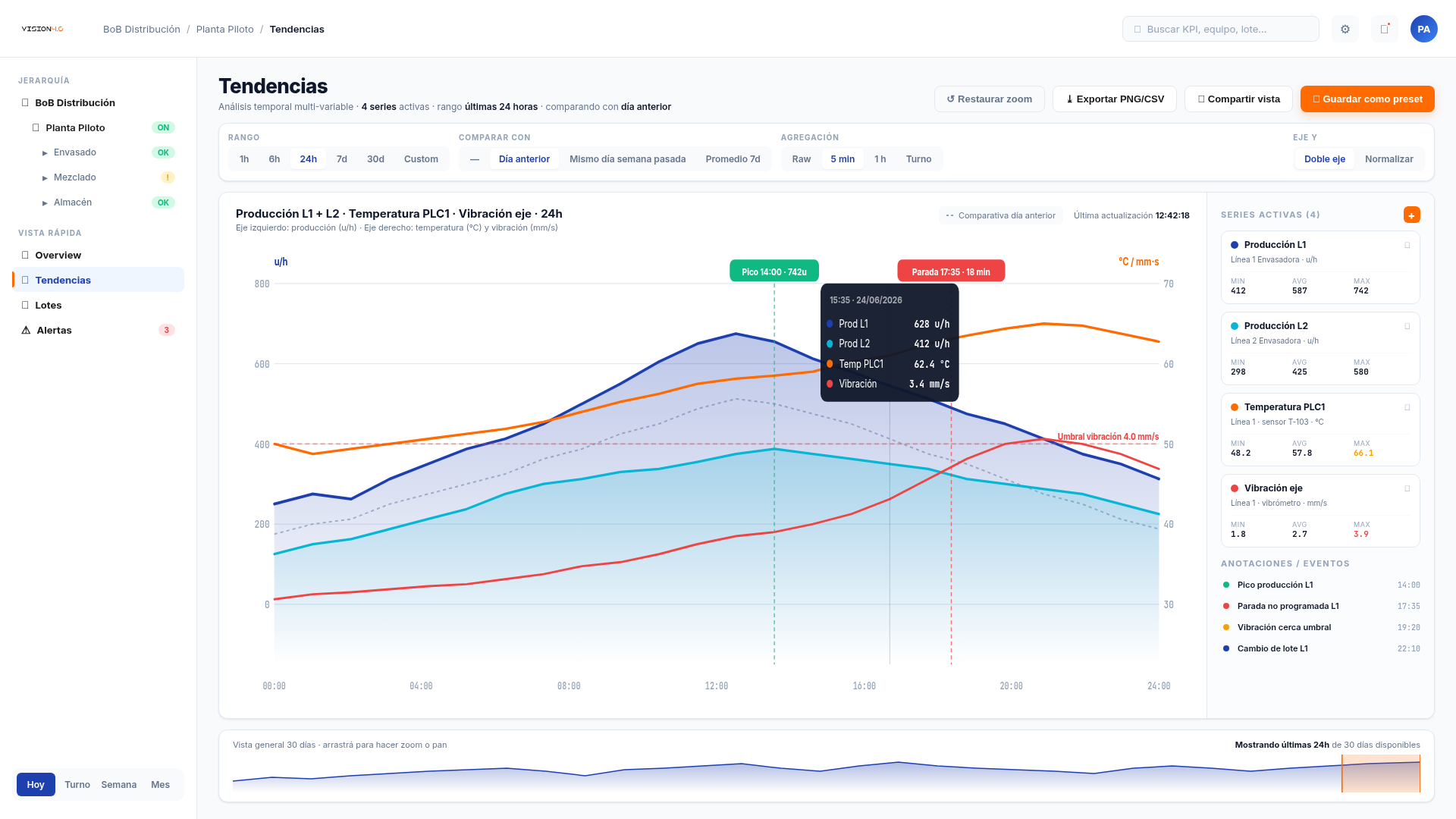The height and width of the screenshot is (819, 1456).
Task: Open Temperatura PLC1 card options icon
Action: click(1407, 407)
